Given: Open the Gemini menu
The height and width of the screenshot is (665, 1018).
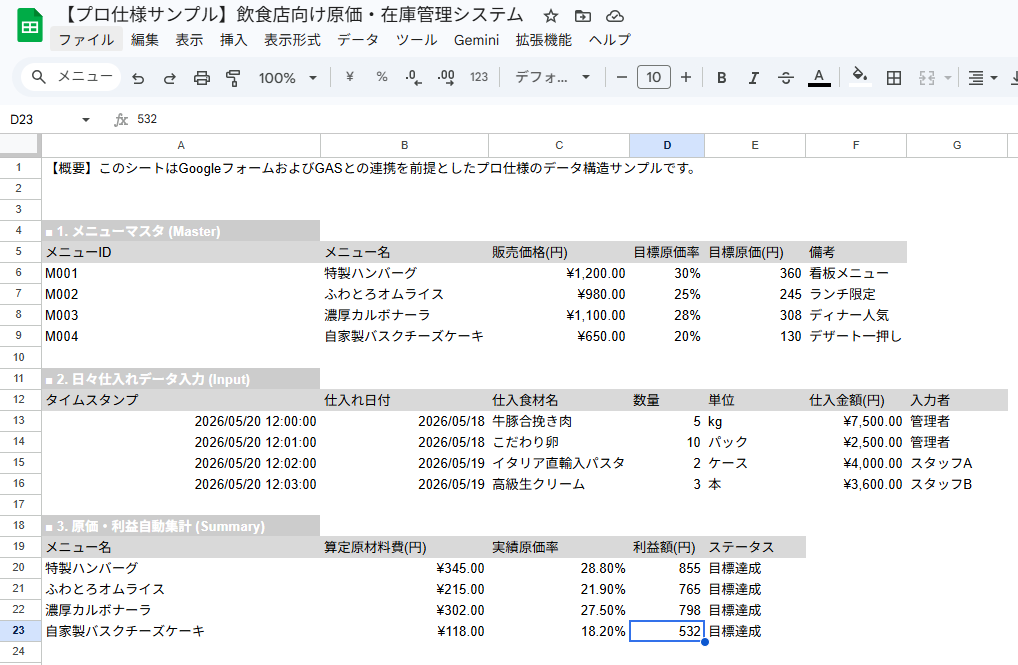Looking at the screenshot, I should click(477, 40).
